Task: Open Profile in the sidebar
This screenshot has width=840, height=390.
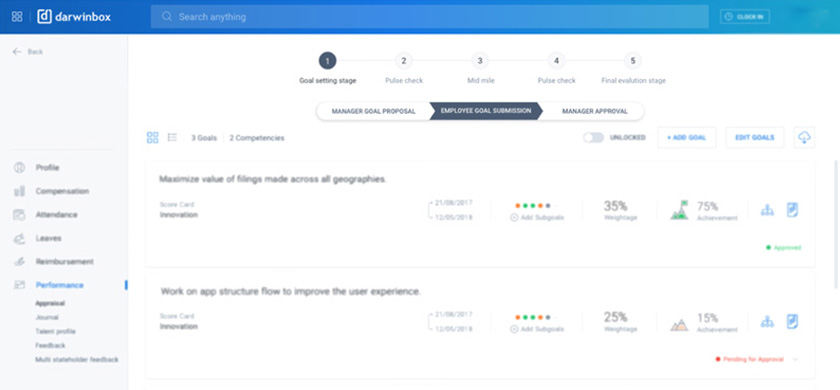Action: point(47,168)
